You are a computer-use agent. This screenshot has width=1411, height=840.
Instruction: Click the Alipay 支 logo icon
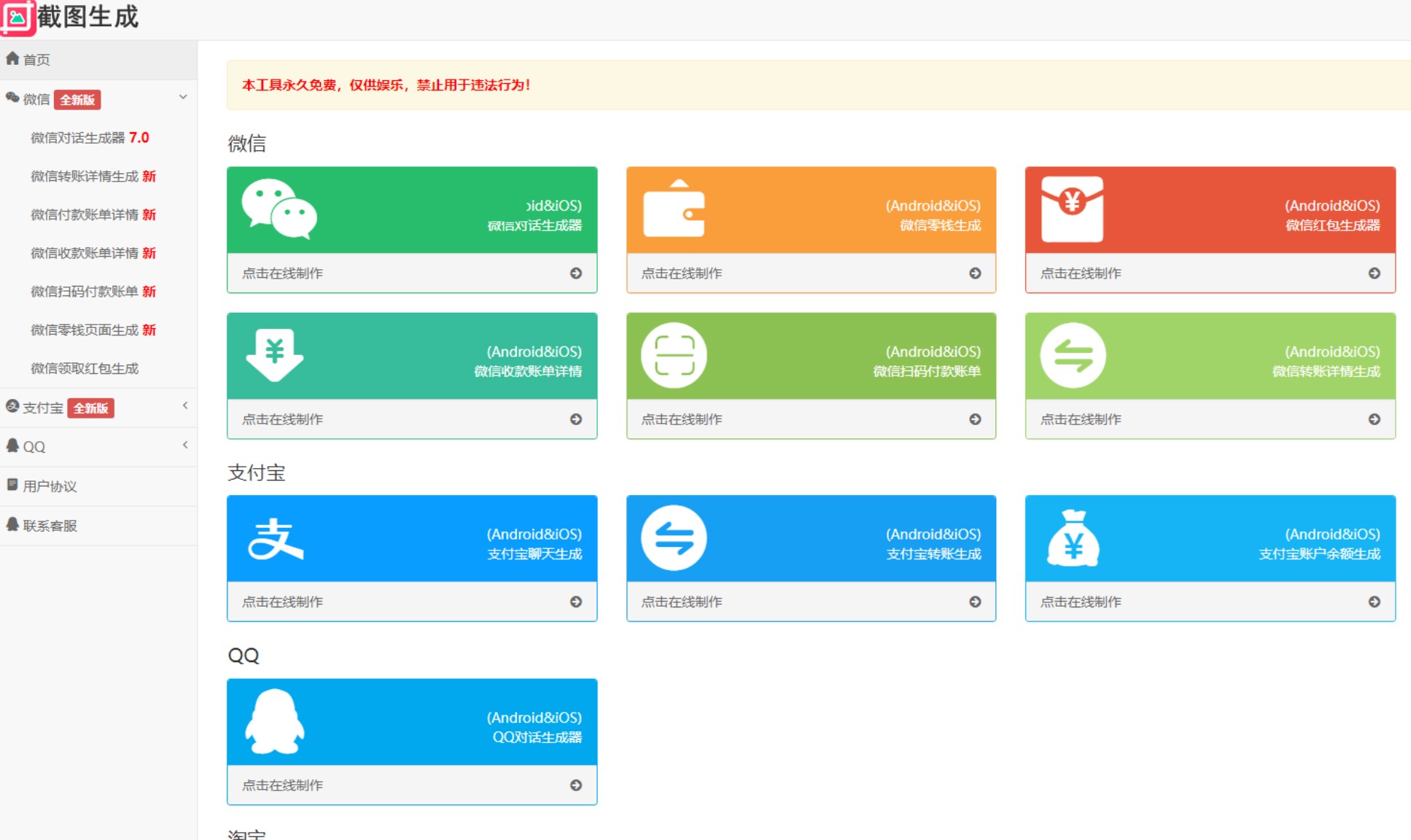pos(276,539)
